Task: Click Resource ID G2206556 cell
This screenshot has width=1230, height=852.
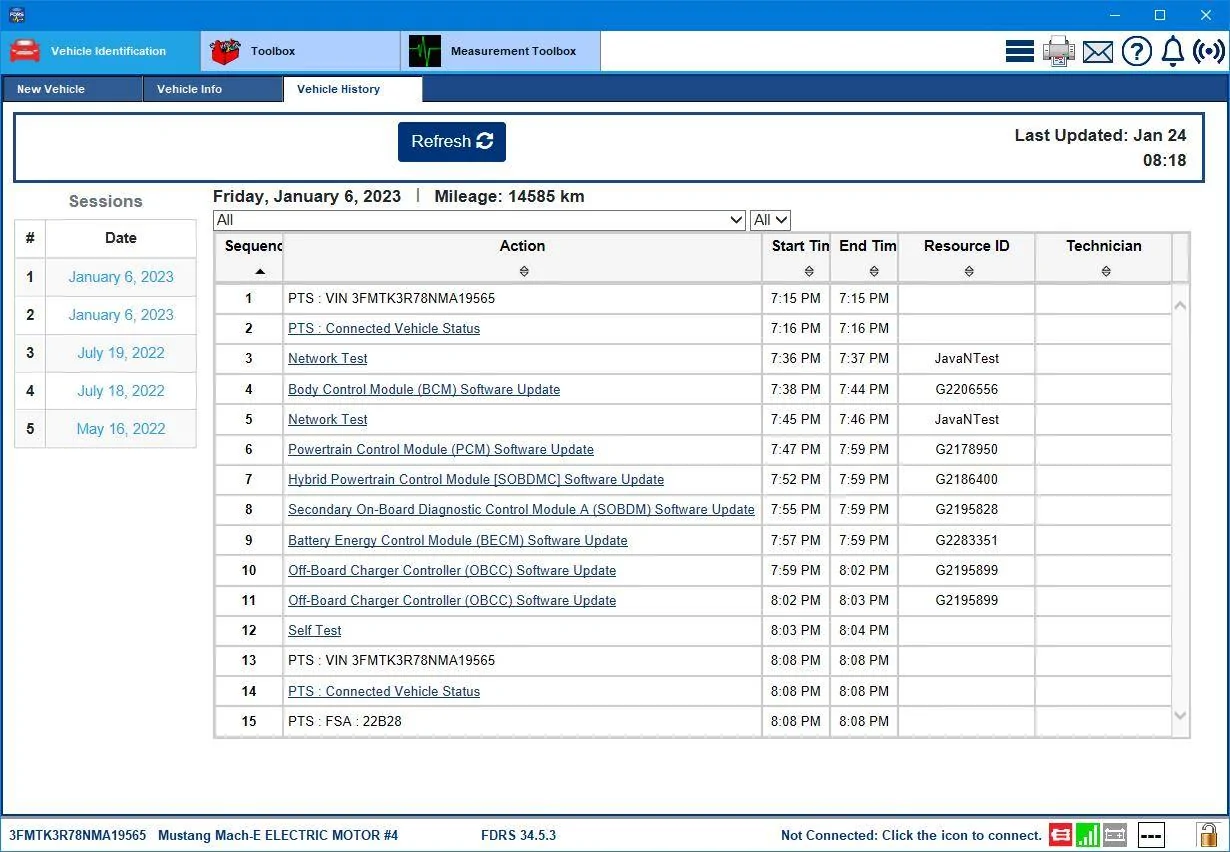Action: pyautogui.click(x=967, y=389)
